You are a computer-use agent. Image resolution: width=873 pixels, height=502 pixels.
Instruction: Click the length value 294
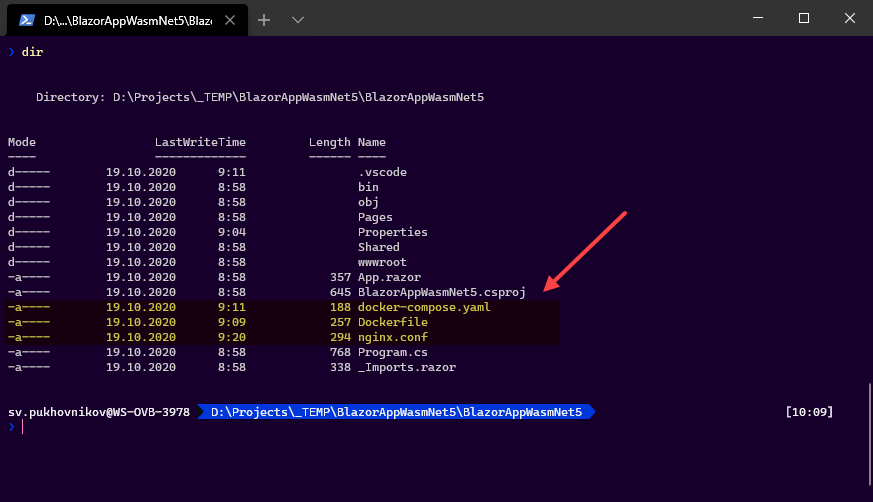point(340,338)
